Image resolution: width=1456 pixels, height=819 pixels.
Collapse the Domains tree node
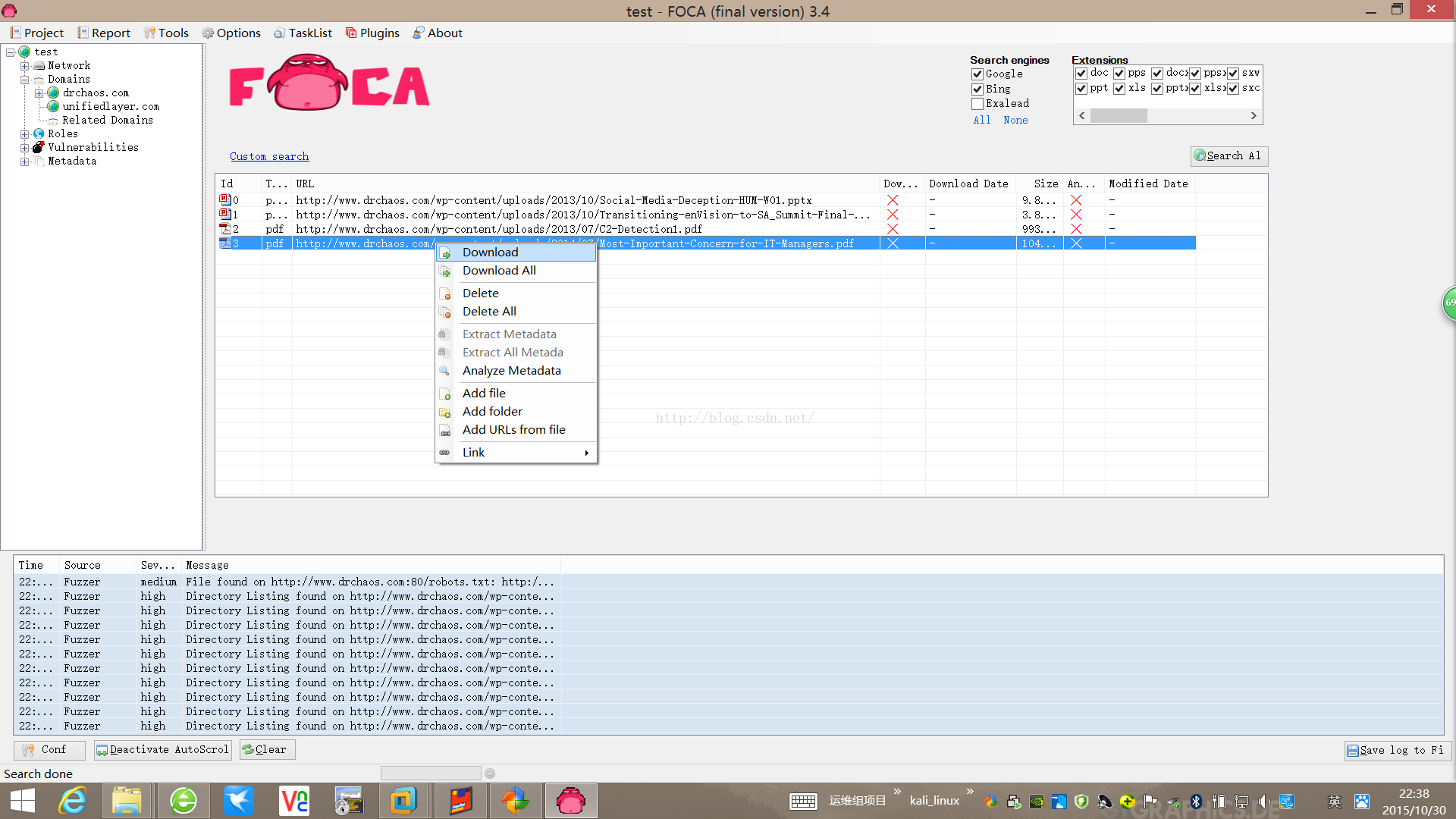click(24, 80)
